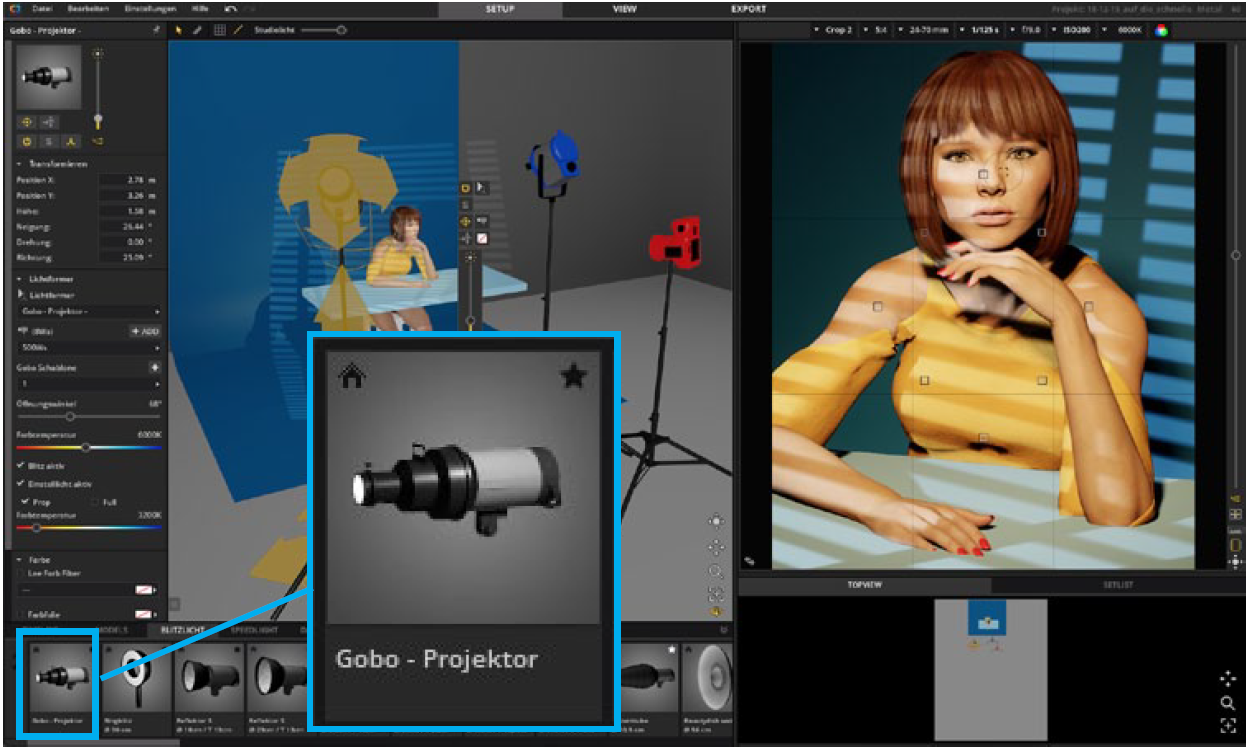Enable the Low Farb Filter checkbox
The height and width of the screenshot is (749, 1248).
click(x=22, y=574)
